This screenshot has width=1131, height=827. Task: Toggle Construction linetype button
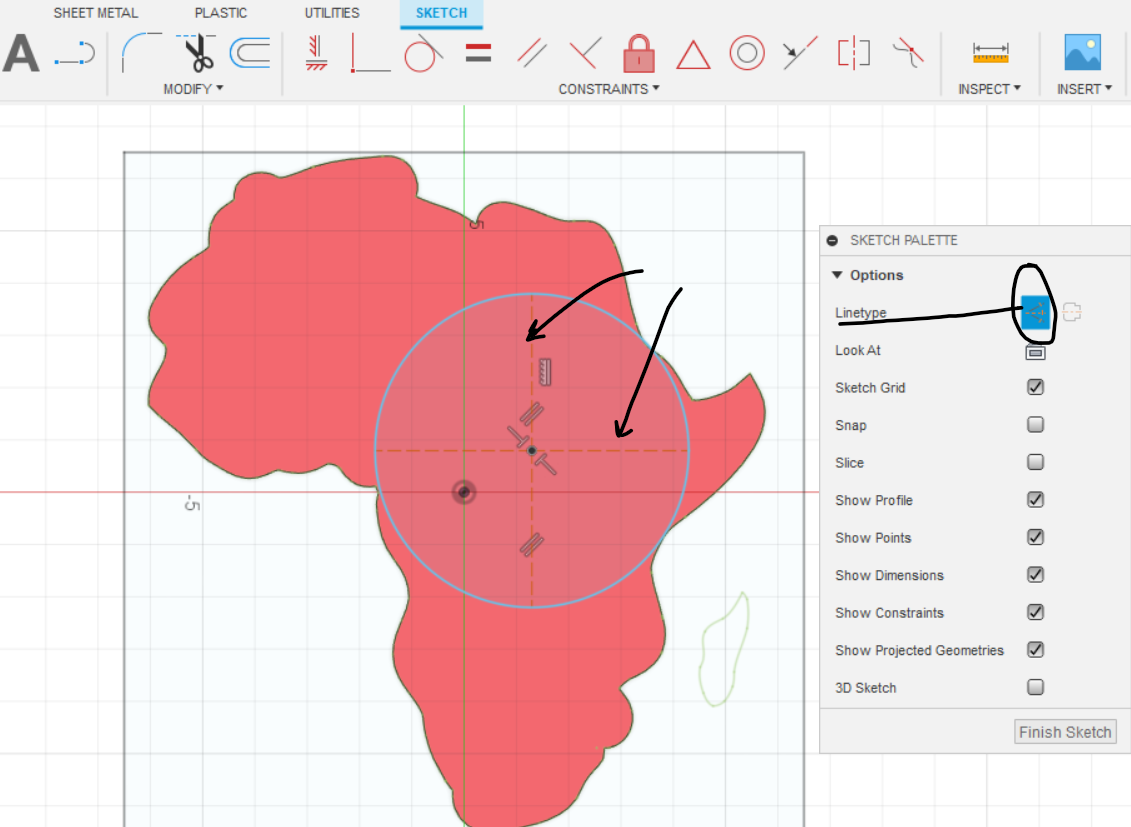click(x=1036, y=312)
